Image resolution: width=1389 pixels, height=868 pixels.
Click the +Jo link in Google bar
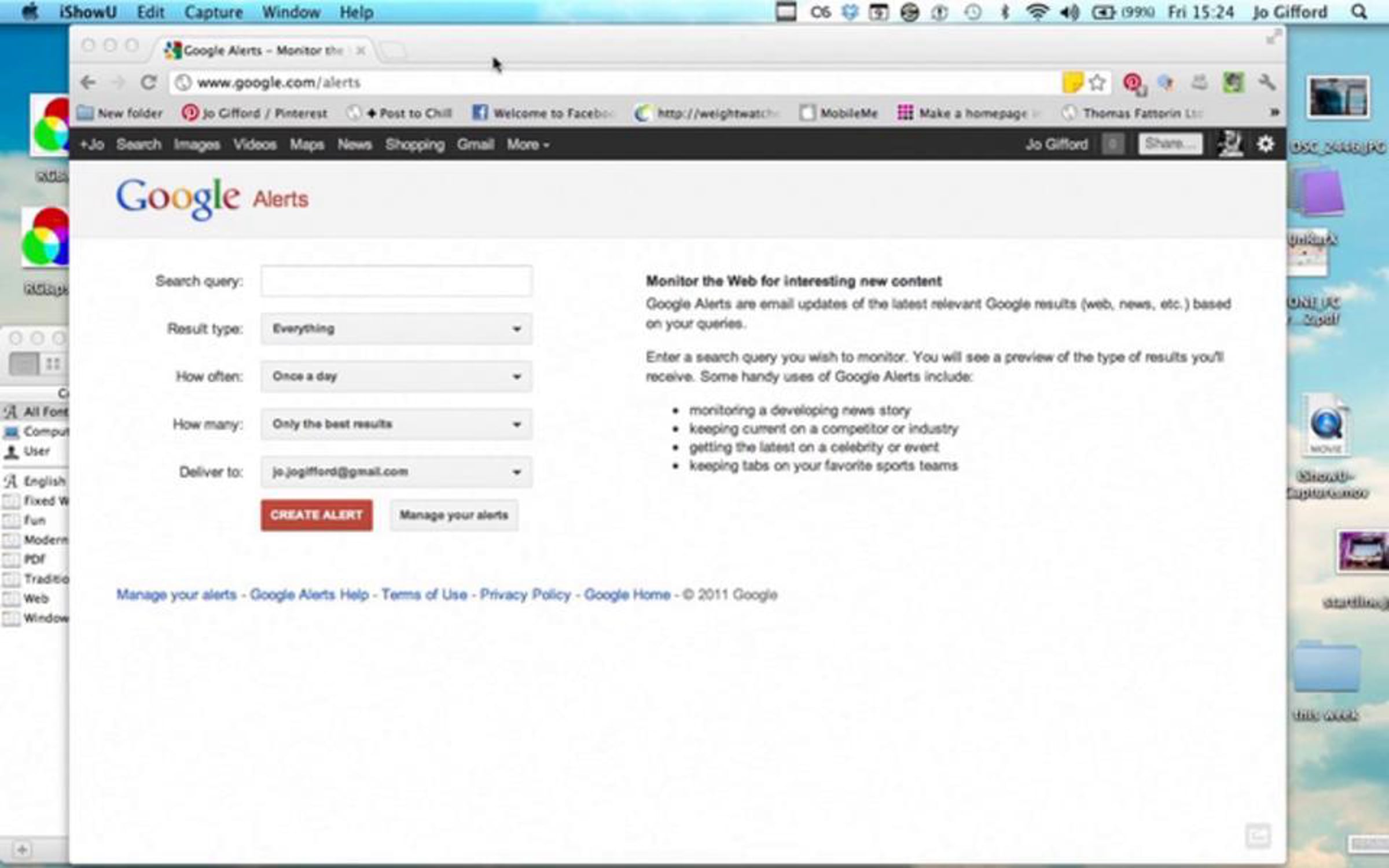pos(92,144)
